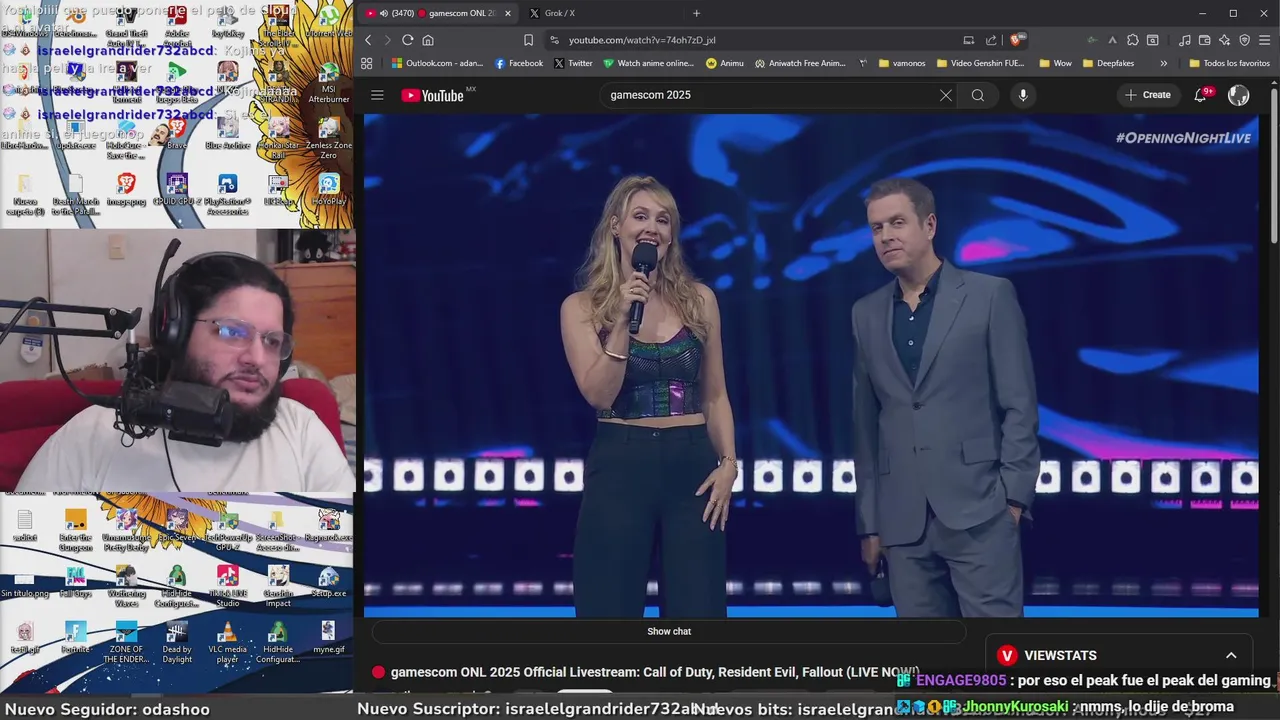Open the YouTube account avatar menu
This screenshot has width=1280, height=720.
point(1238,95)
